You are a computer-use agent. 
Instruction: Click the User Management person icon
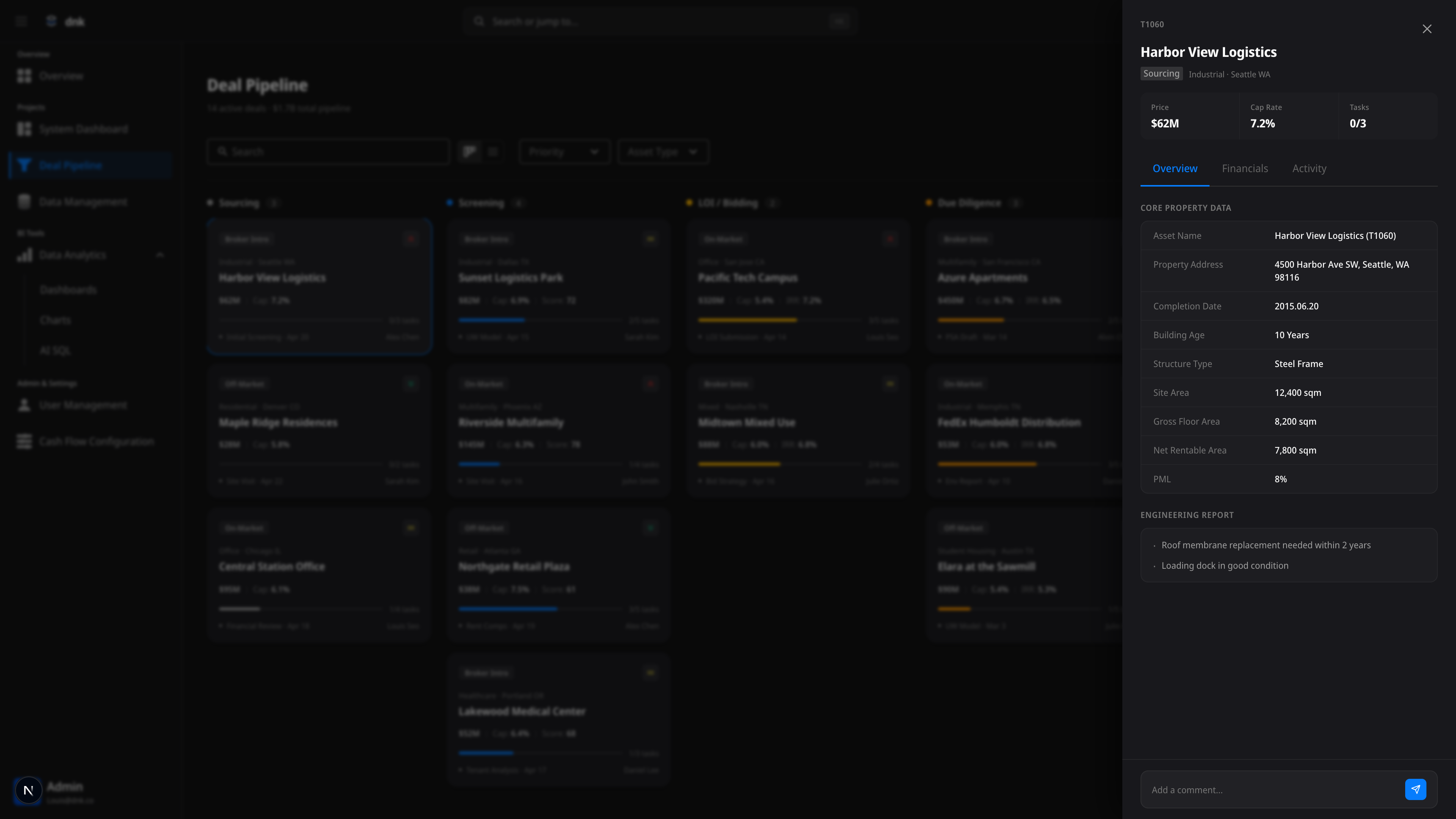(24, 405)
